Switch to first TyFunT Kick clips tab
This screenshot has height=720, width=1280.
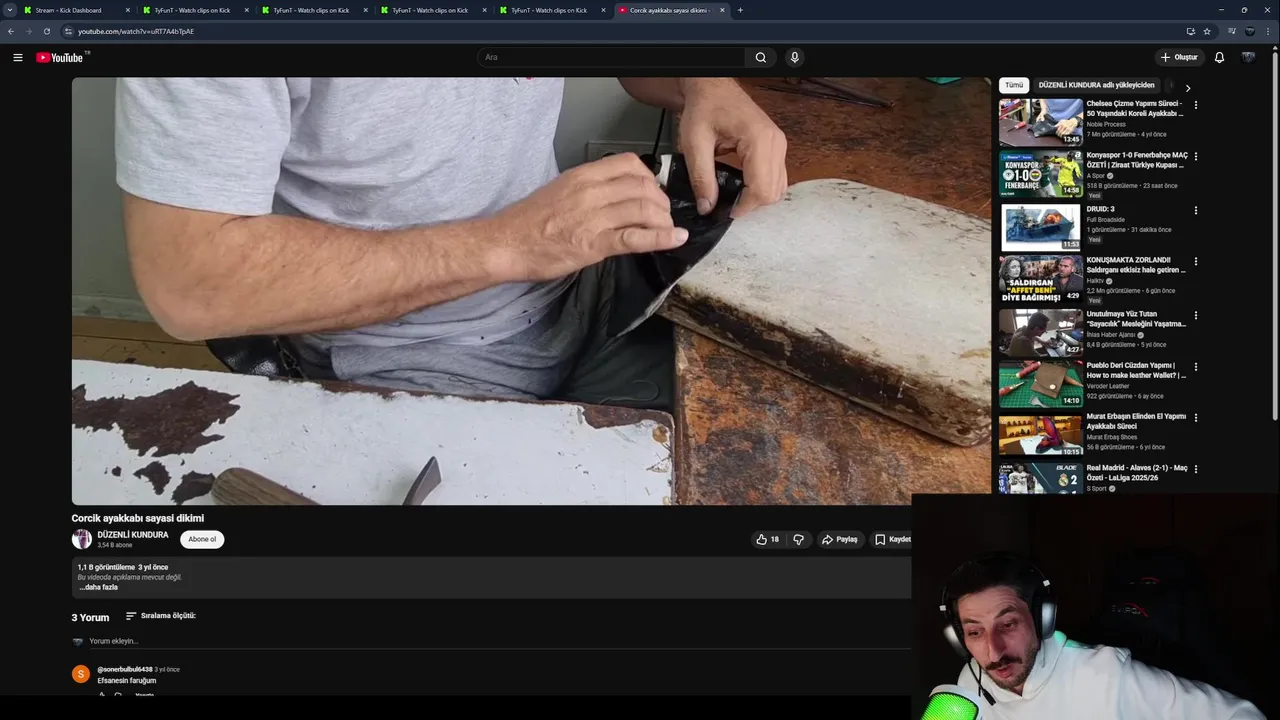[x=196, y=10]
